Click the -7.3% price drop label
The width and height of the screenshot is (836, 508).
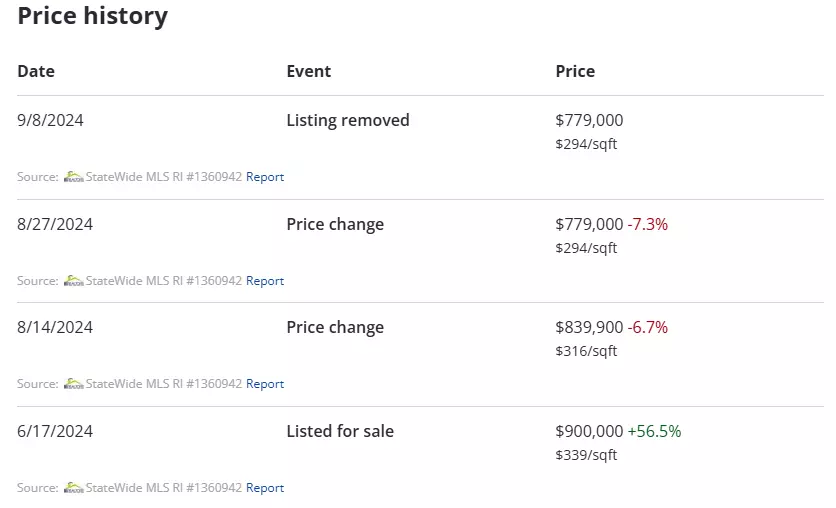tap(648, 224)
